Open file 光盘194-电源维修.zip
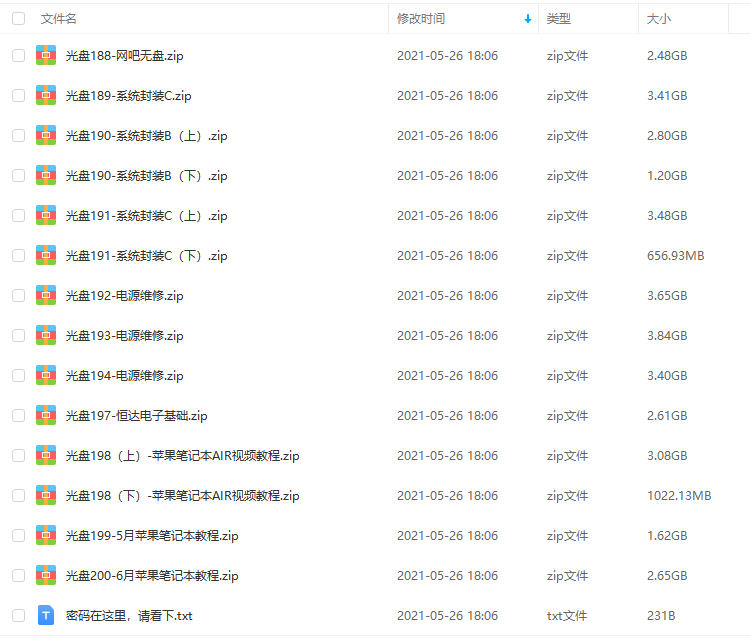This screenshot has height=638, width=750. click(x=124, y=376)
